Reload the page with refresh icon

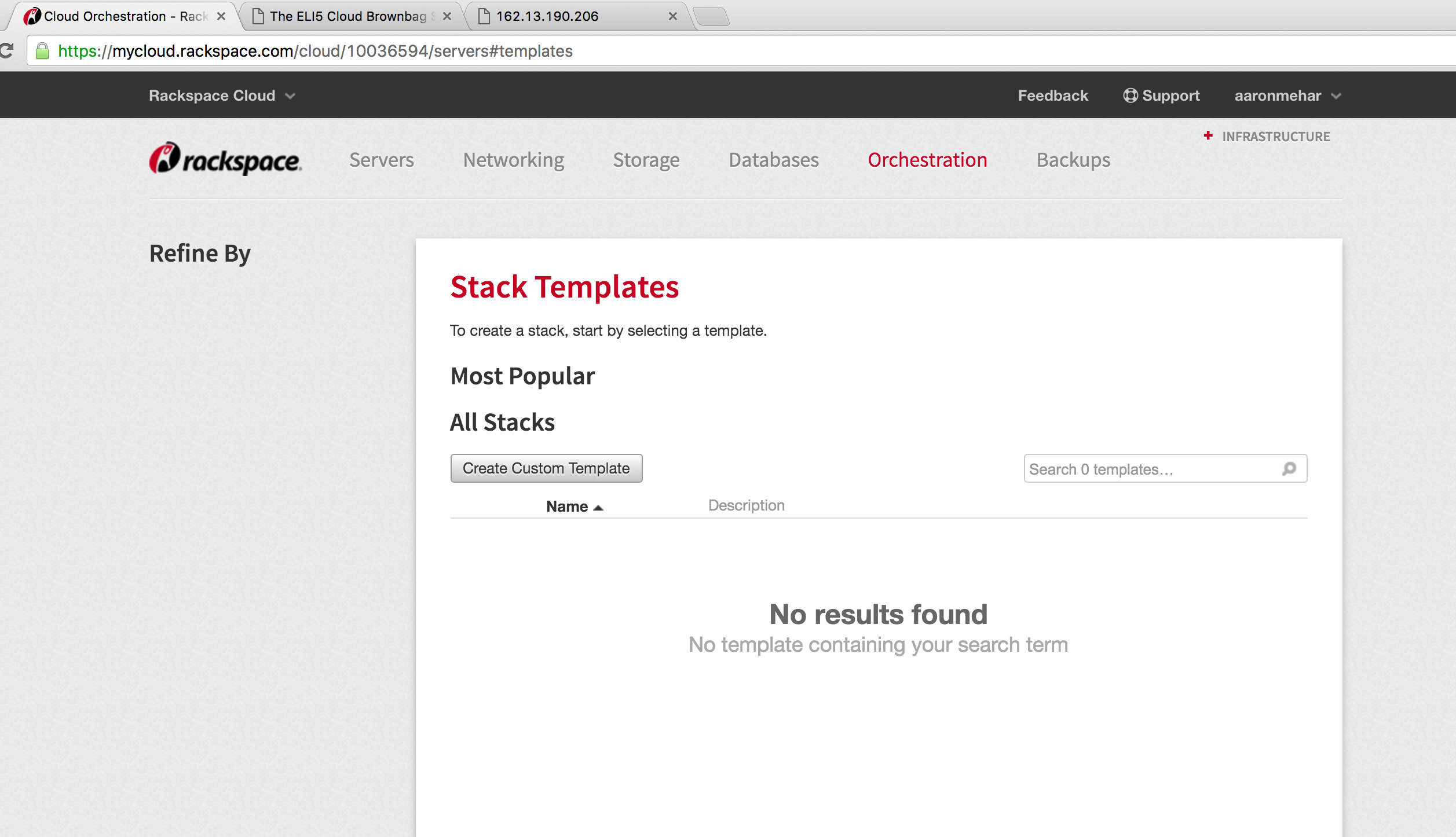point(6,51)
